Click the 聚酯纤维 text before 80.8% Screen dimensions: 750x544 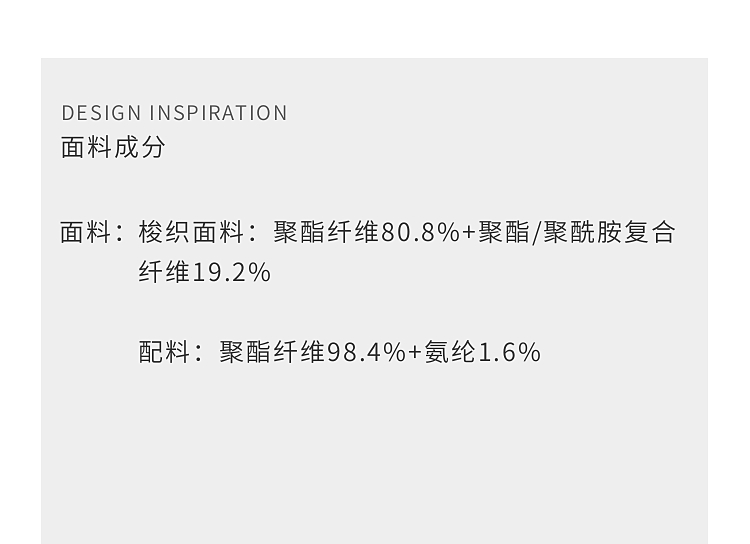click(326, 233)
